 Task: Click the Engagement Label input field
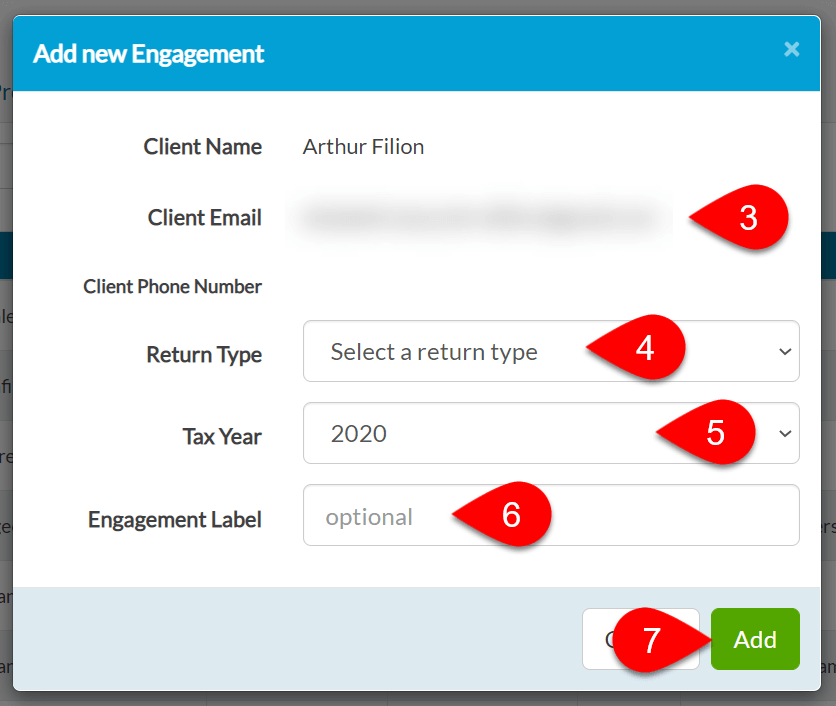click(551, 515)
